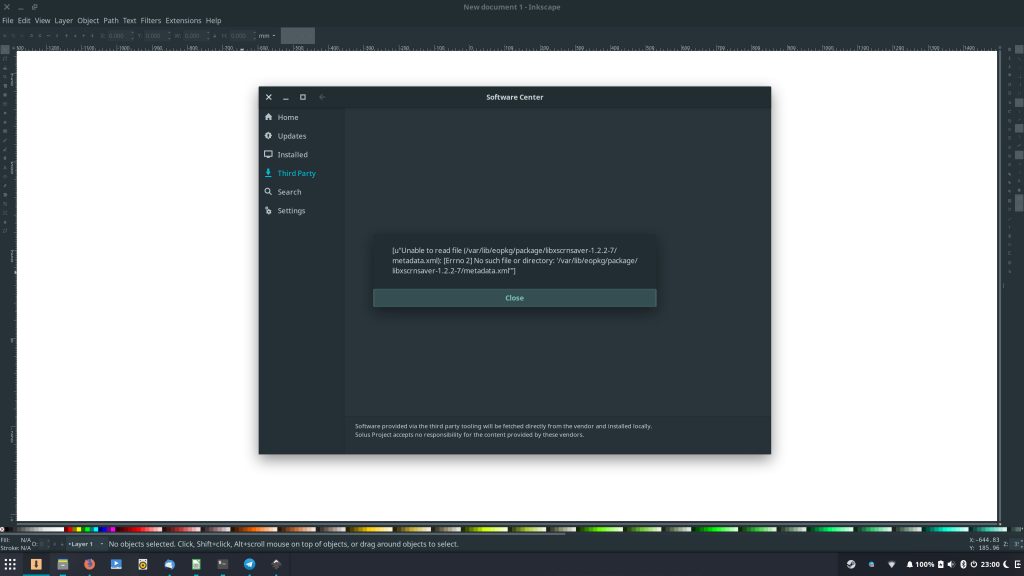
Task: Open the file manager from taskbar
Action: [x=63, y=564]
